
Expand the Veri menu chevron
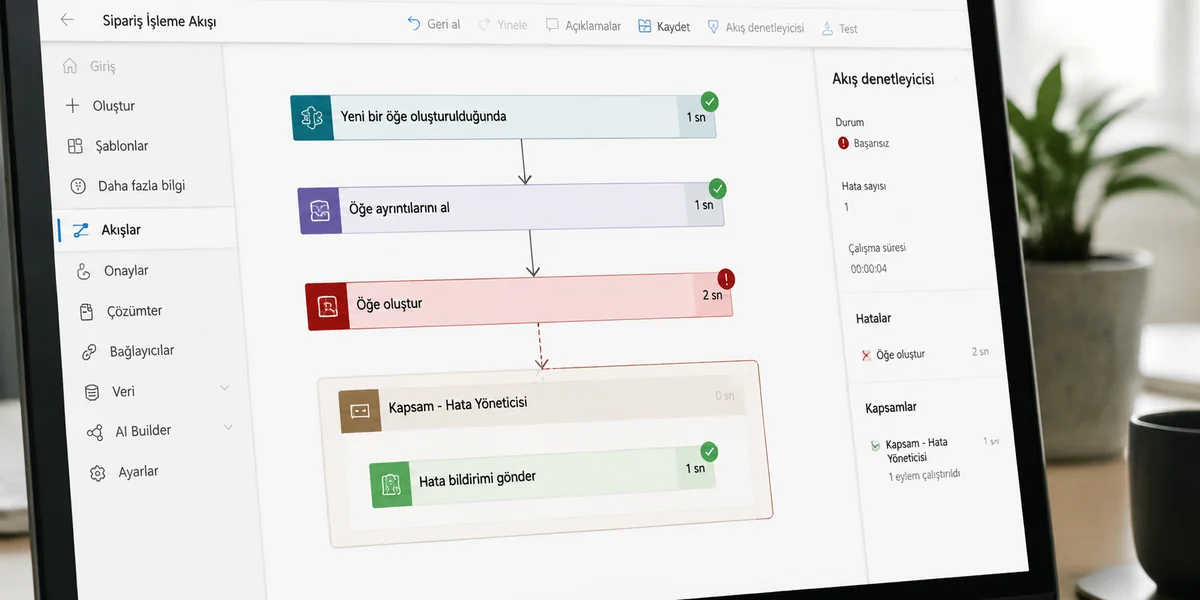coord(225,388)
